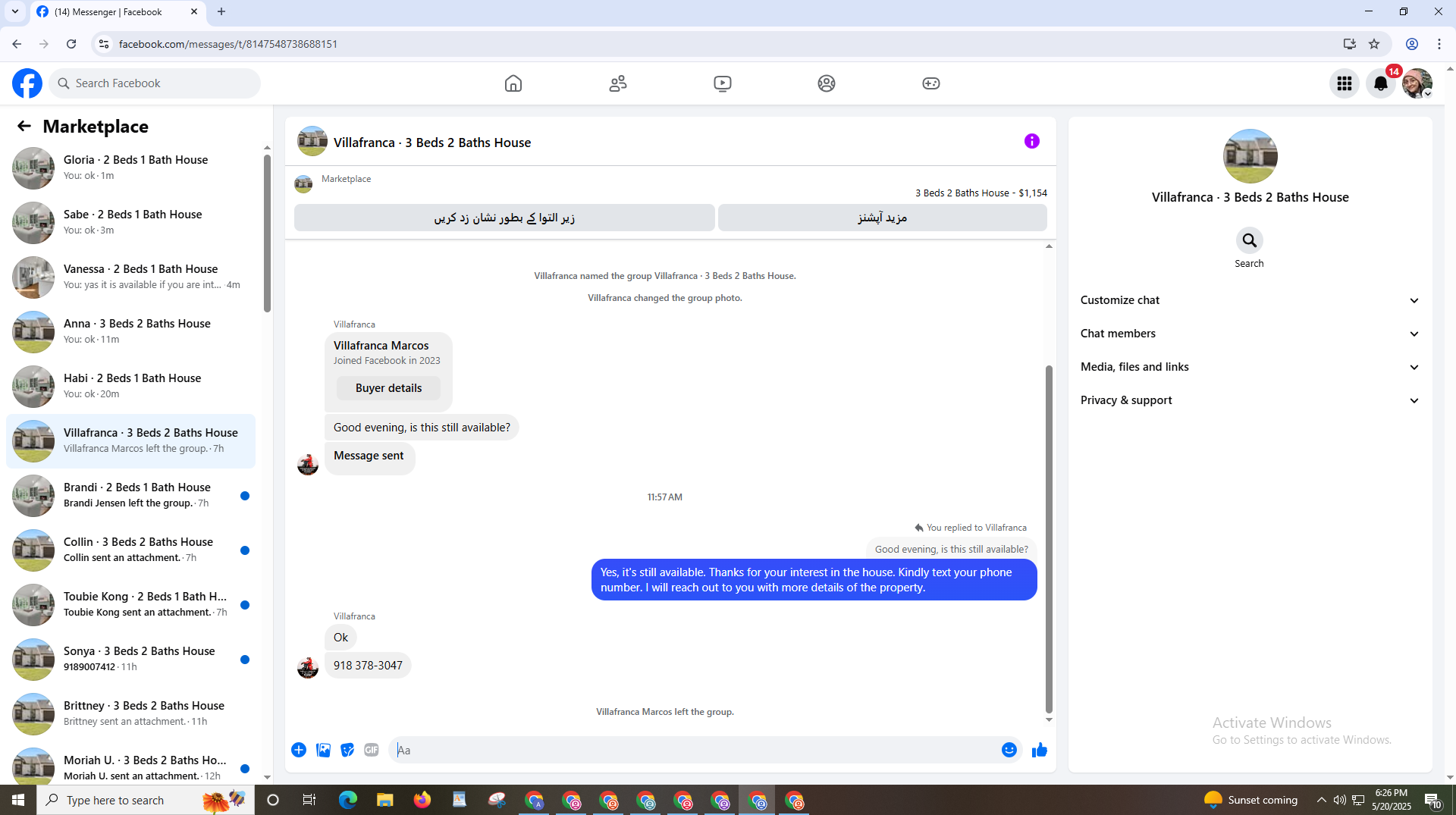This screenshot has width=1456, height=815.
Task: Open Toubie Kong 2 Beds 1 Bath chat
Action: coord(130,604)
